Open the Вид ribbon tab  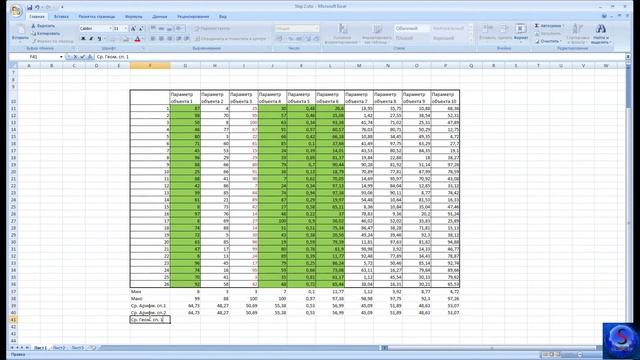[222, 17]
